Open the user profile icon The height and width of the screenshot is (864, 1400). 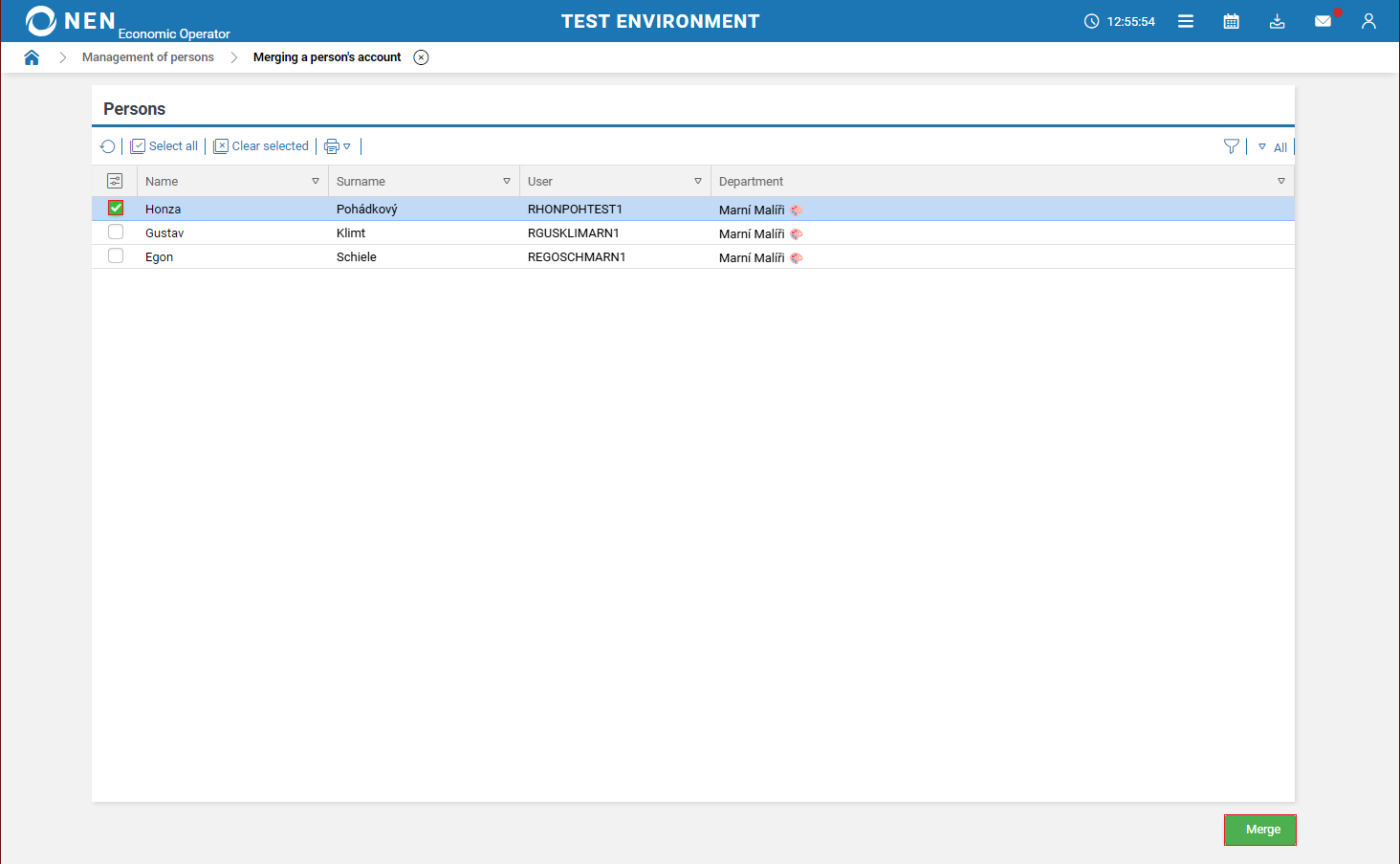point(1368,21)
